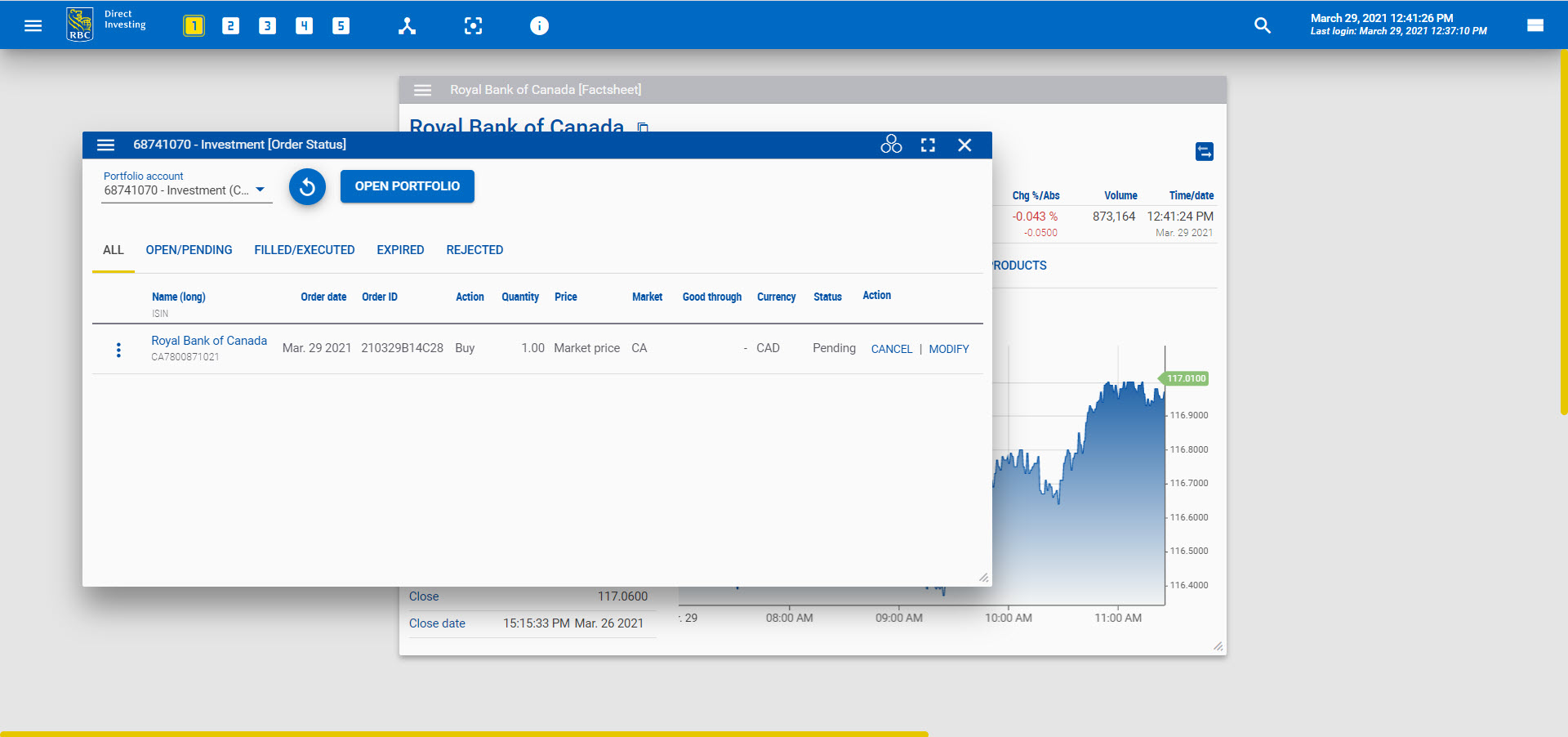Select workspace 2 in the top bar
The width and height of the screenshot is (1568, 737).
[x=230, y=25]
